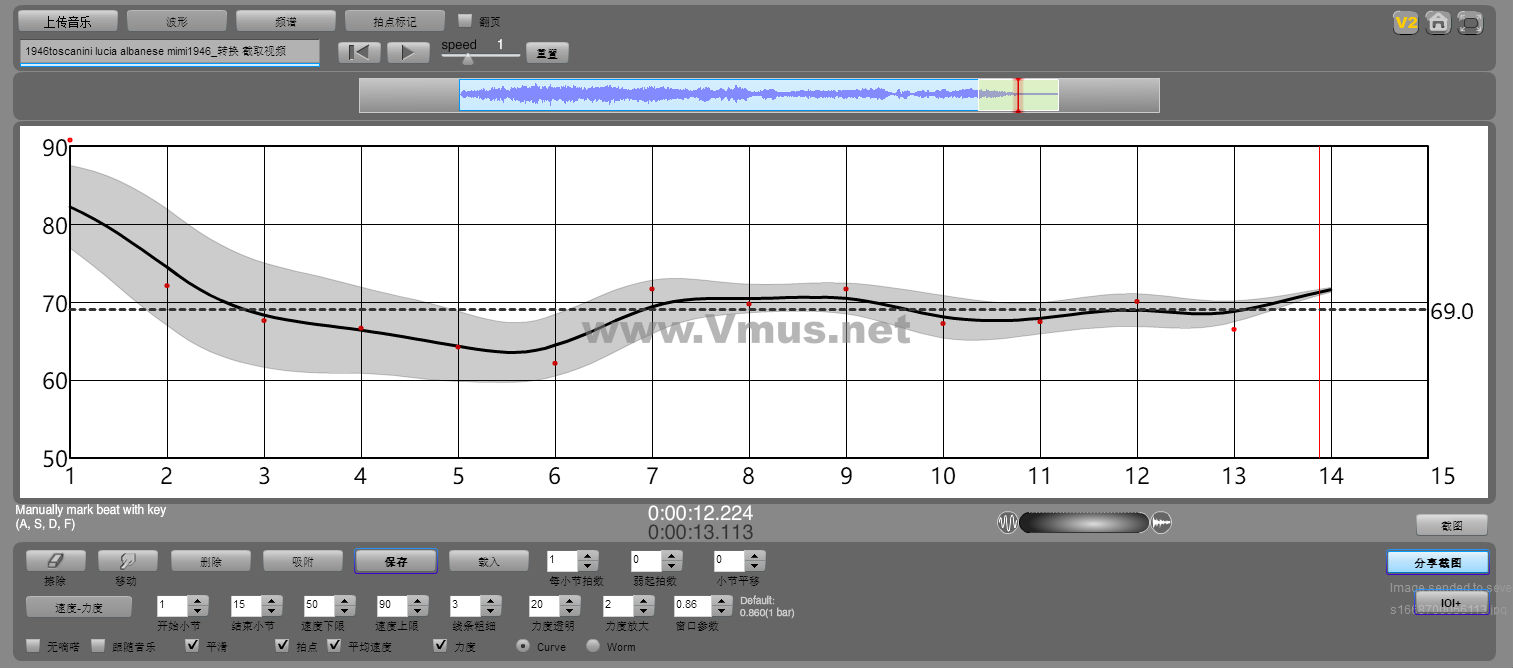Click the fullscreen monitor icon
Screen dimensions: 1513x668
click(x=1470, y=23)
